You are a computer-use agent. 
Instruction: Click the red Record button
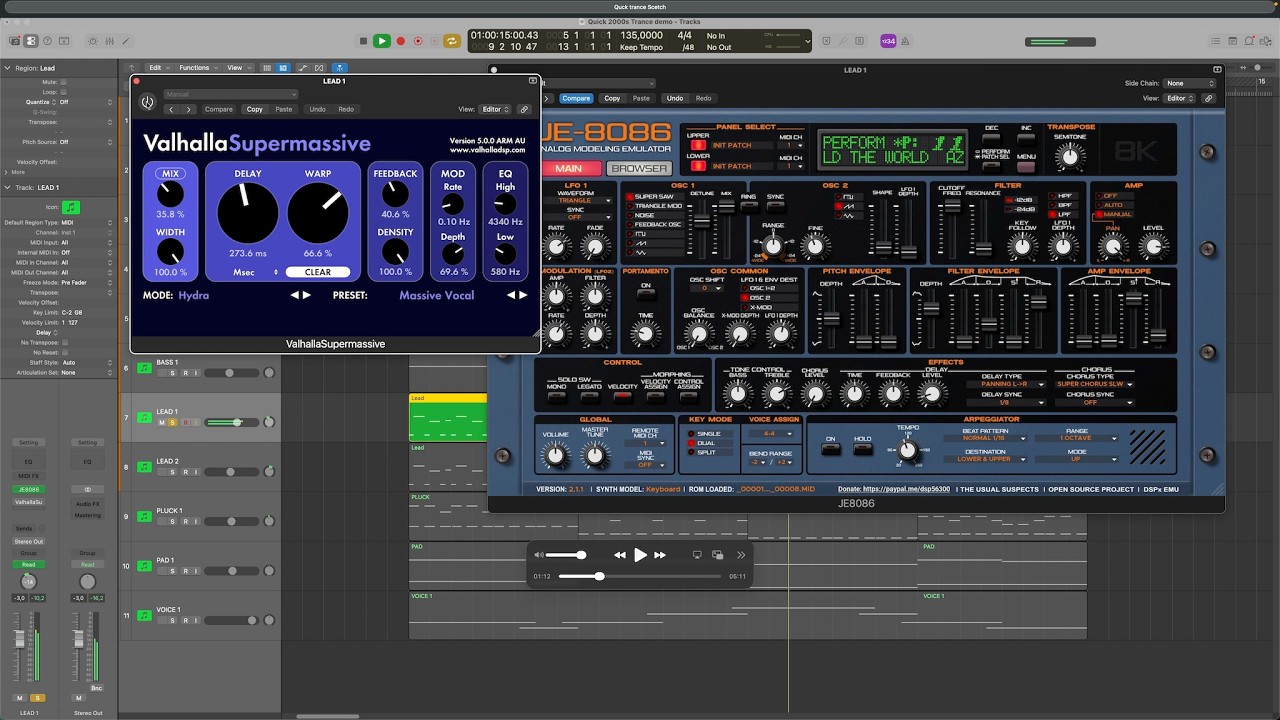pyautogui.click(x=400, y=41)
